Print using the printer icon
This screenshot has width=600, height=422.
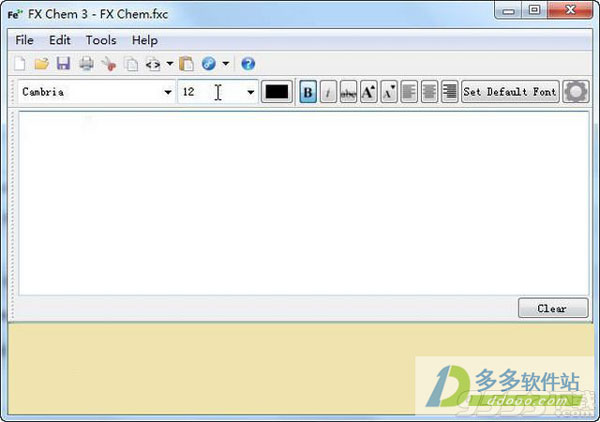[86, 64]
